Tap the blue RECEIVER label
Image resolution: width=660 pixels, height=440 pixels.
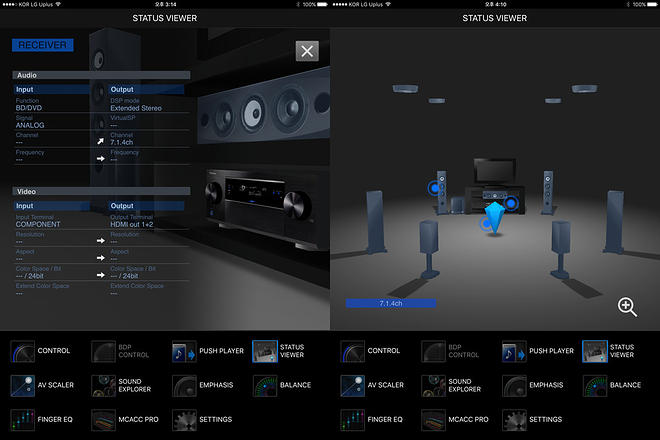coord(43,45)
